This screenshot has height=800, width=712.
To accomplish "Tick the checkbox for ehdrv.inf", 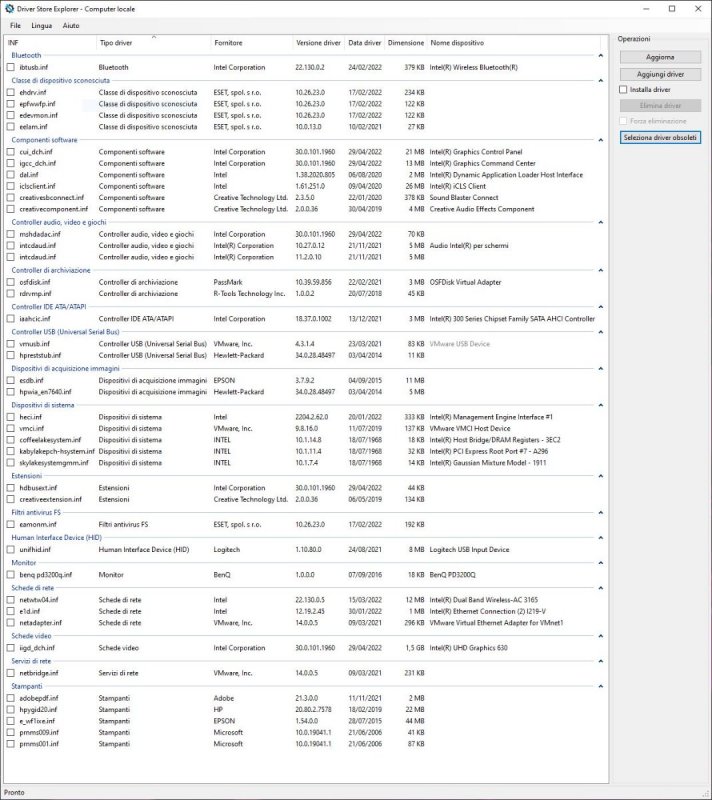I will click(x=11, y=92).
